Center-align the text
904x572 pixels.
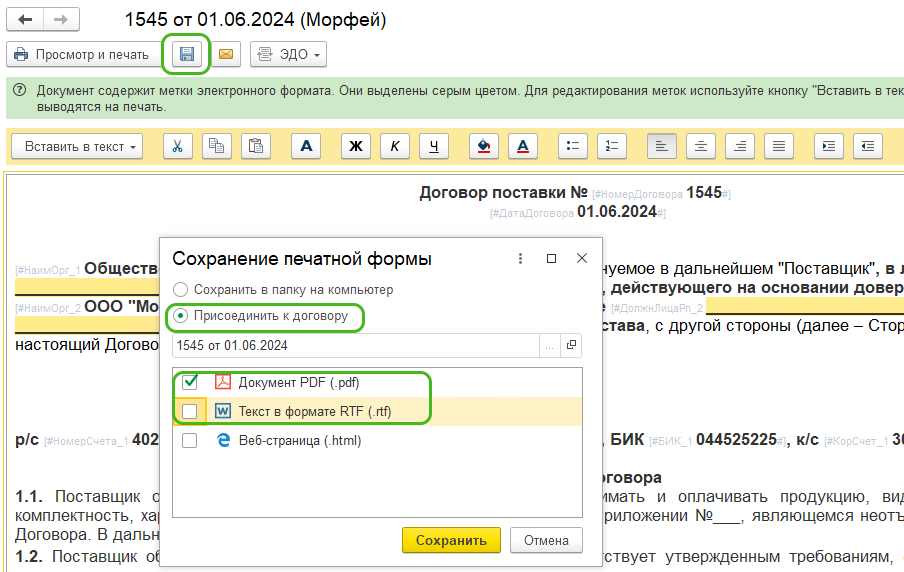[x=701, y=146]
